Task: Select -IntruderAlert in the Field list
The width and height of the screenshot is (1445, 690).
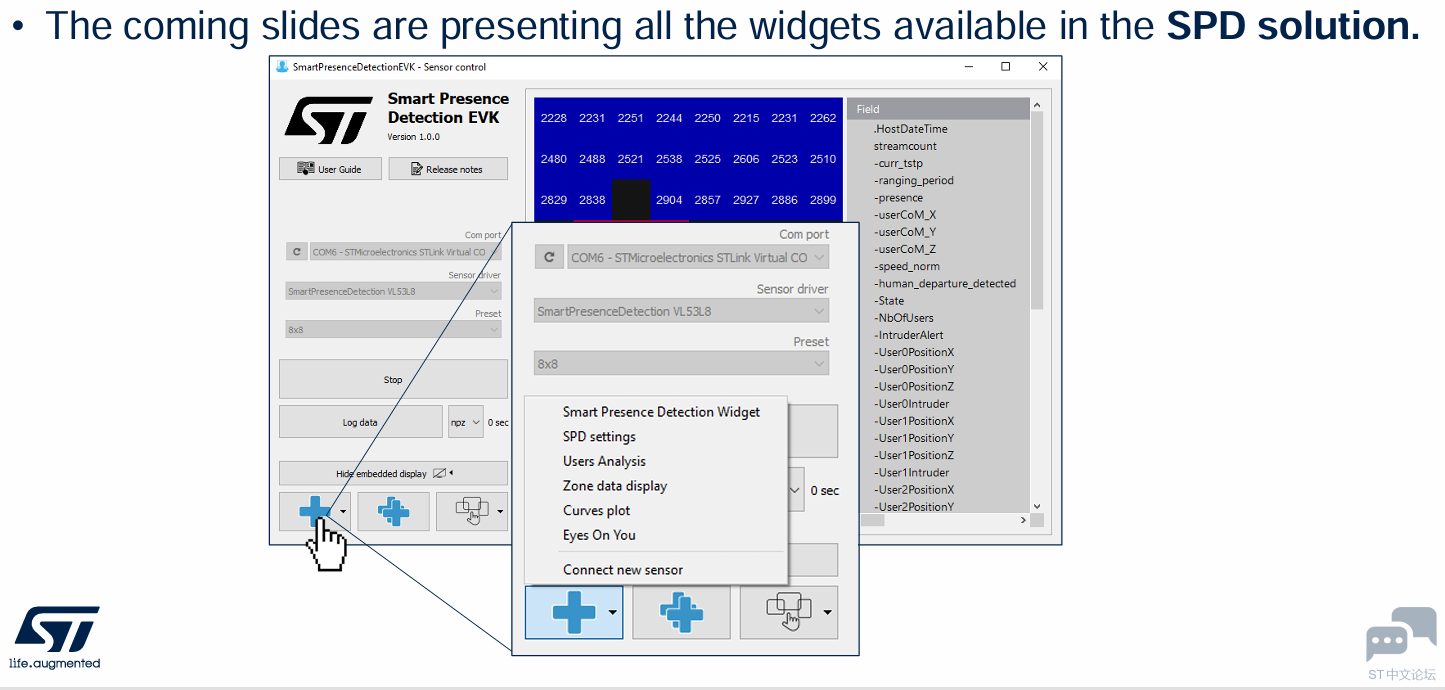Action: coord(908,335)
